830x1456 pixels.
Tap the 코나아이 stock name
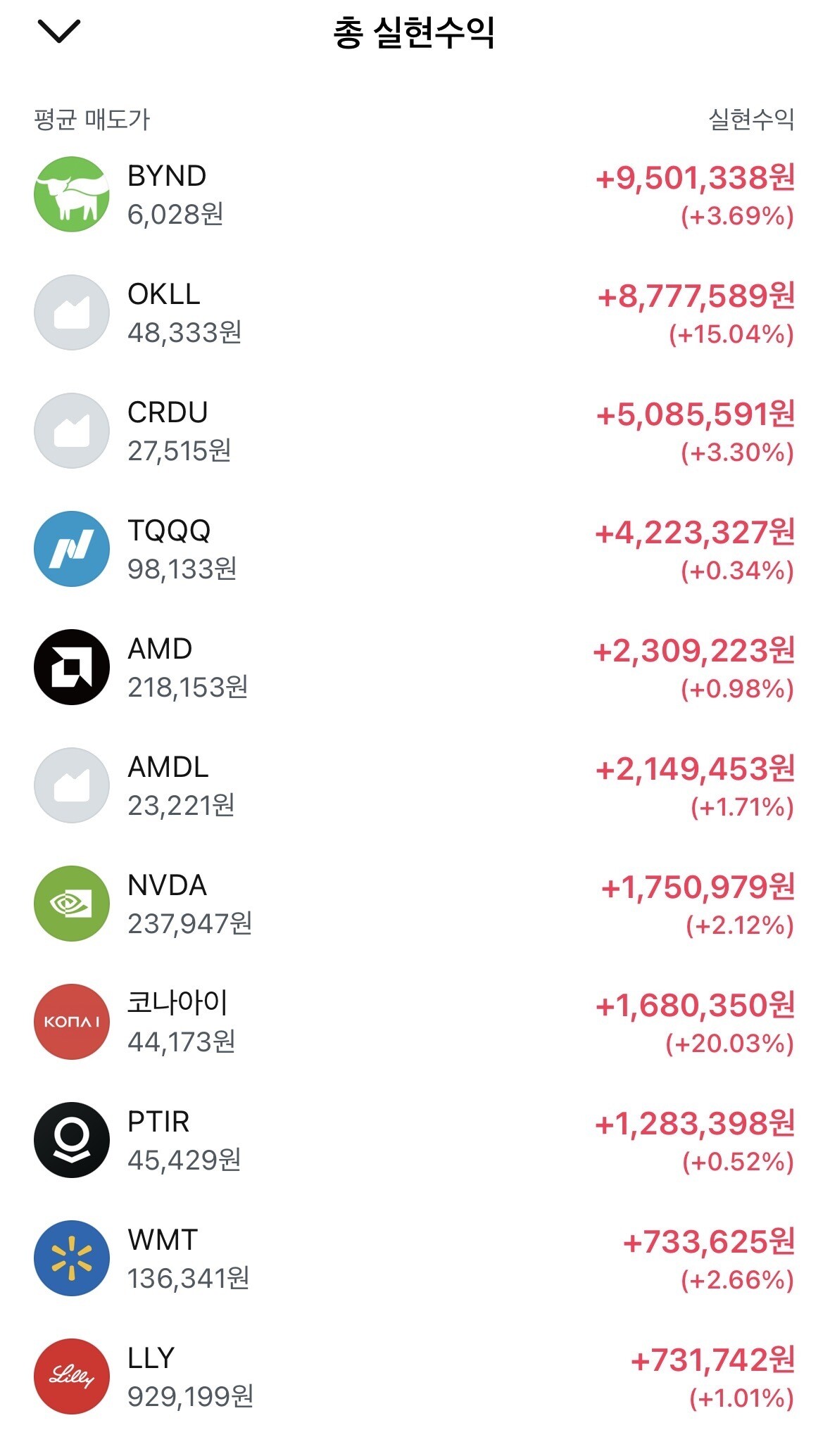(x=177, y=1003)
